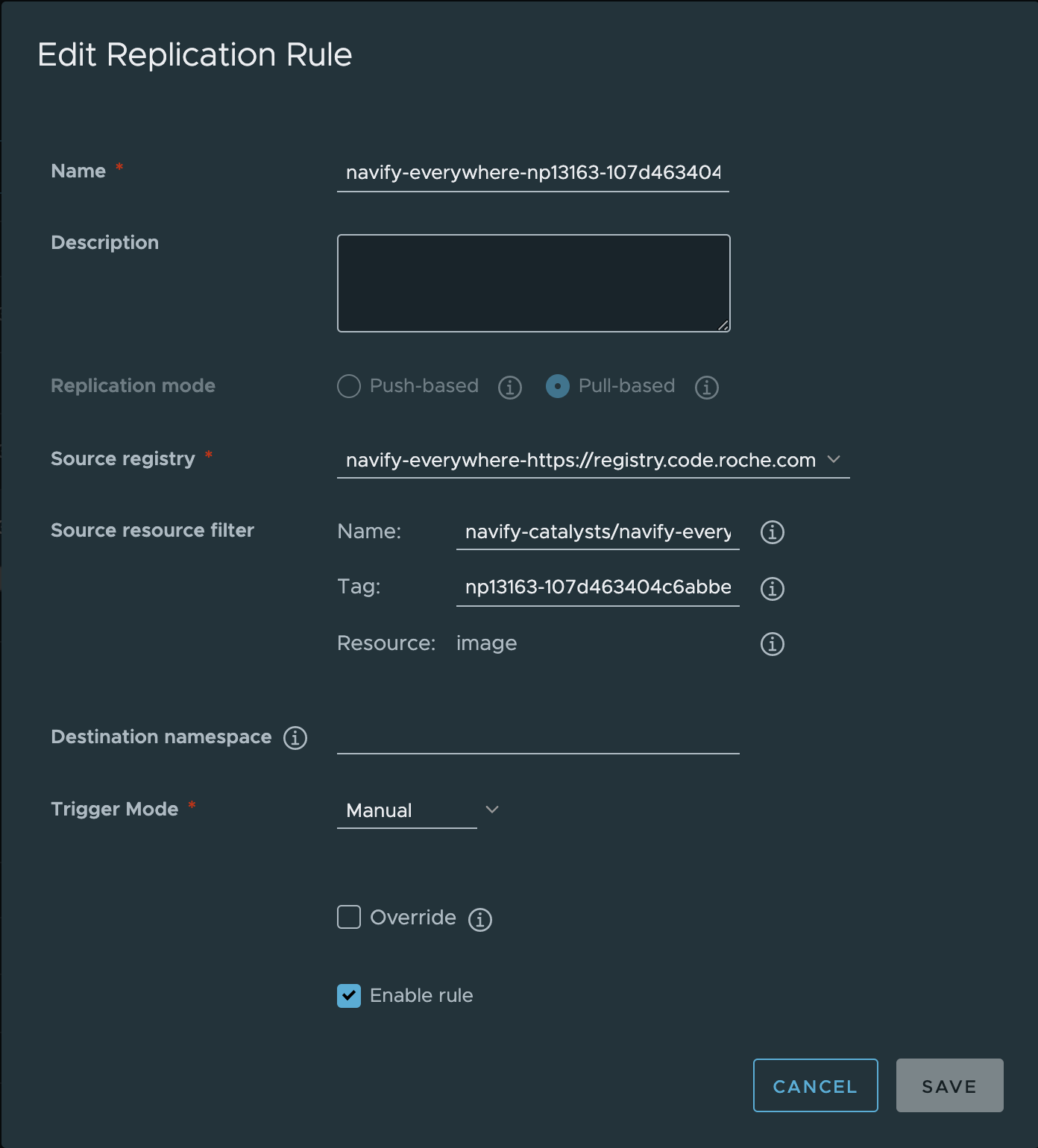Image resolution: width=1038 pixels, height=1148 pixels.
Task: Select the Push-based replication radio button
Action: (x=348, y=387)
